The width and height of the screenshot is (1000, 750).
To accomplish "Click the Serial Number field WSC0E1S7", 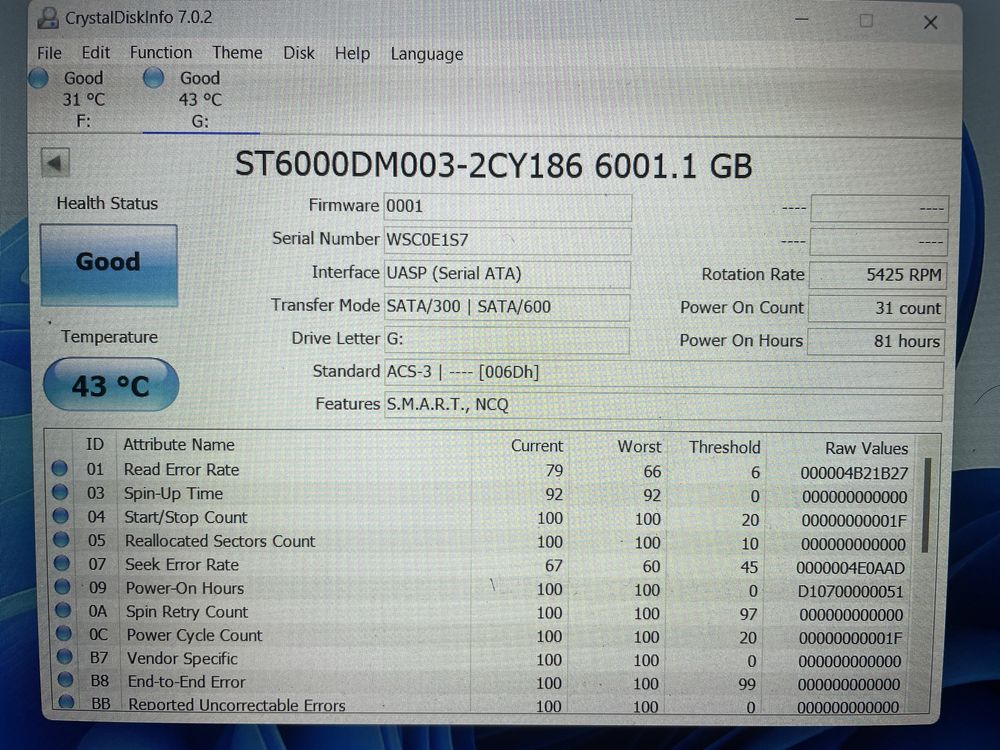I will [508, 241].
